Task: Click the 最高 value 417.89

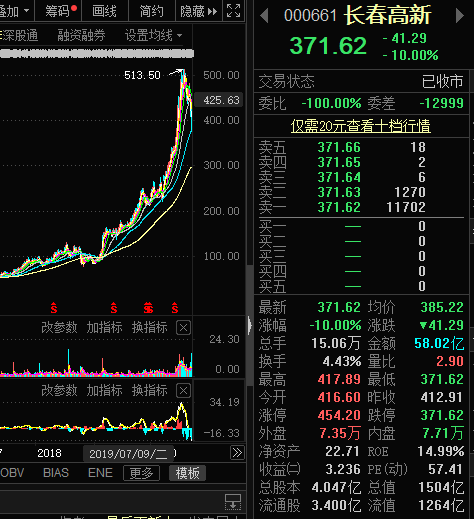Action: tap(339, 379)
